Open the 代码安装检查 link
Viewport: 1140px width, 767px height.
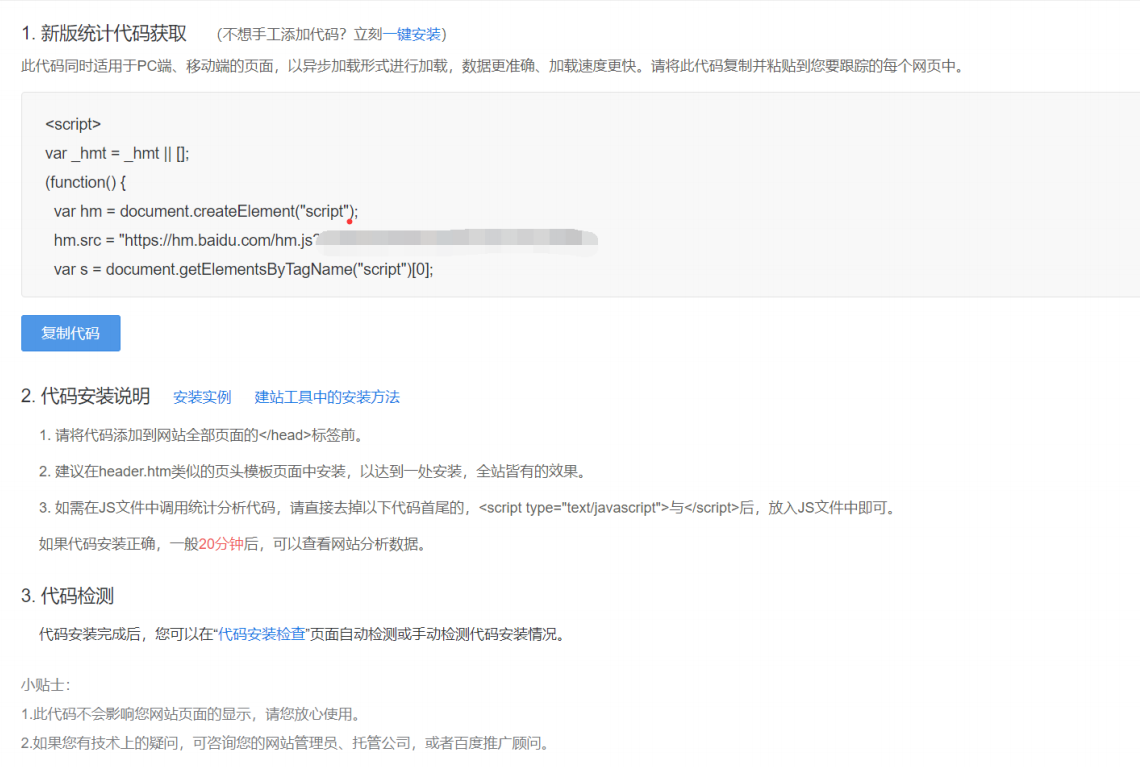[262, 634]
